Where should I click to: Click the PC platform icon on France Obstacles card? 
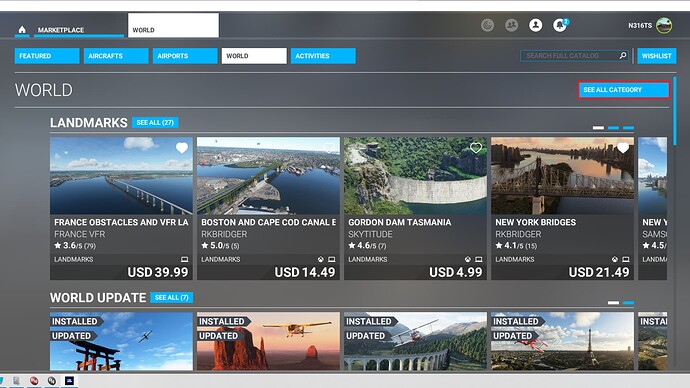[185, 260]
